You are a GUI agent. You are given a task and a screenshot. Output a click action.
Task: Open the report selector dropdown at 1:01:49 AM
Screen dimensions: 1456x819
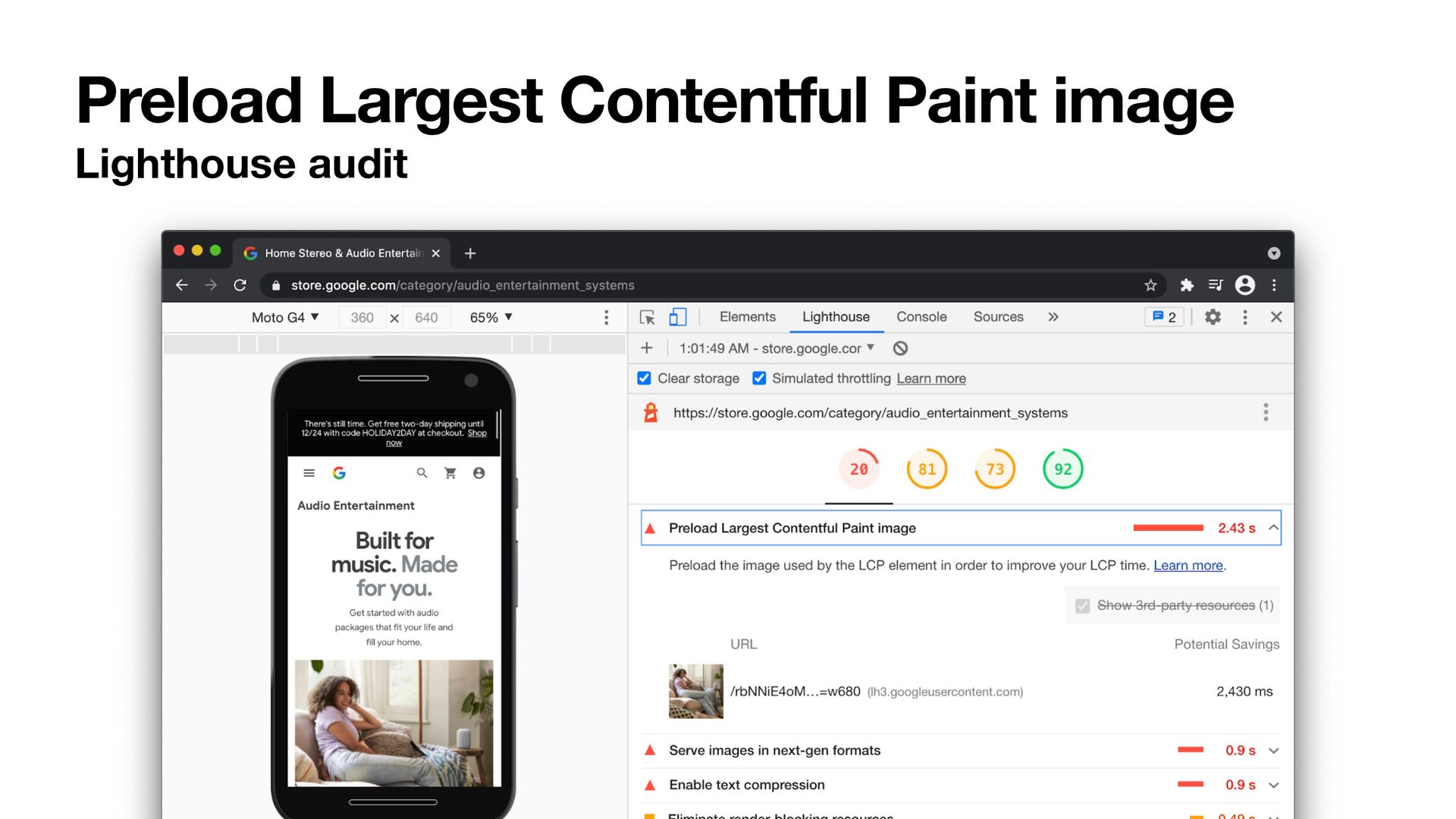777,348
